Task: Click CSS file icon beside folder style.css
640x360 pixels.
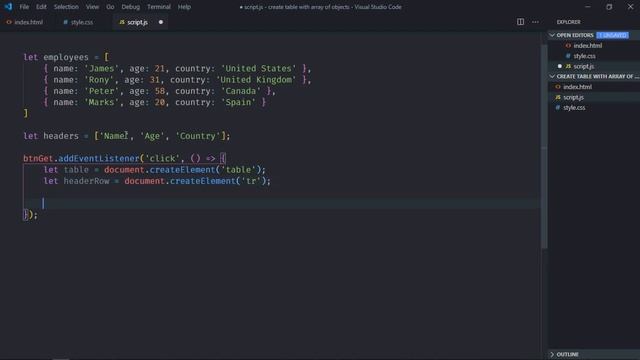Action: 558,107
